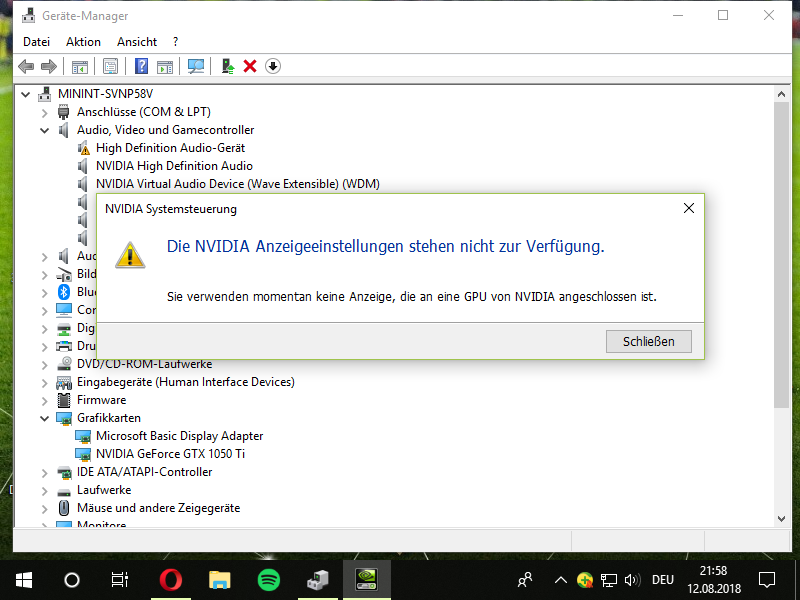Switch to Device Manager taskbar button
Screen dimensions: 800x600
317,580
